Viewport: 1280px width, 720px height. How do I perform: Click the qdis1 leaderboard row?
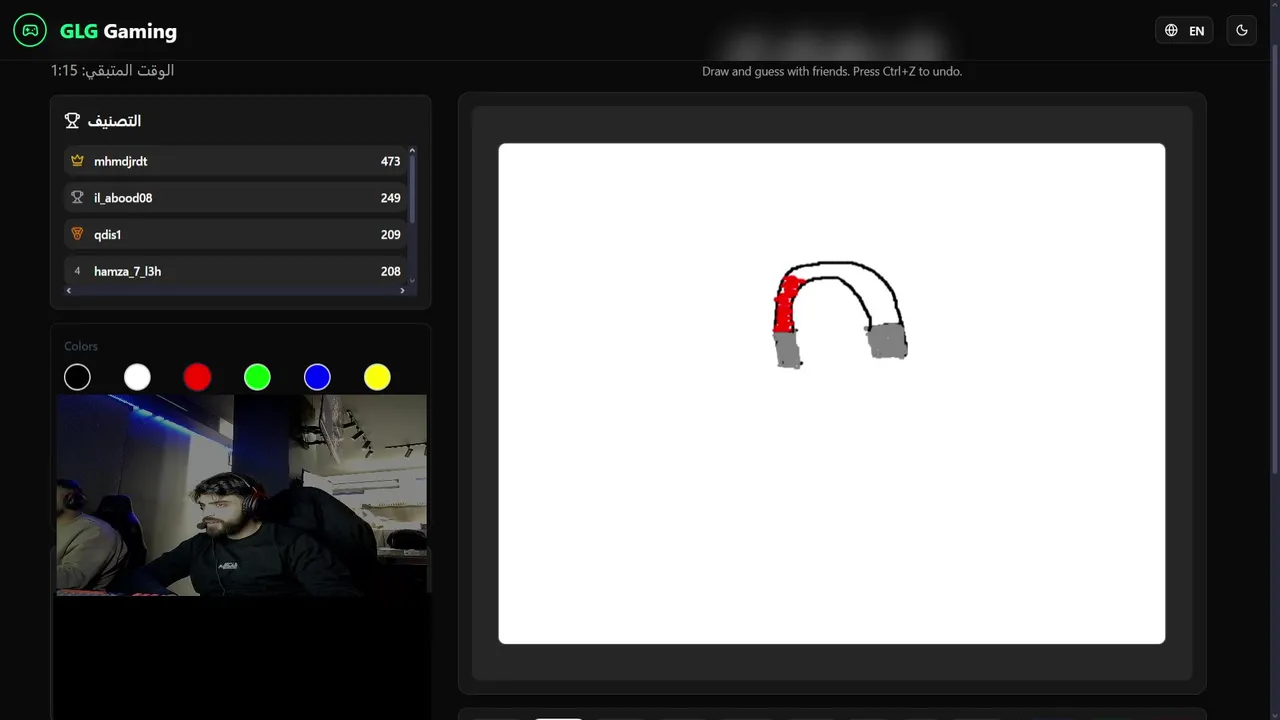tap(235, 235)
